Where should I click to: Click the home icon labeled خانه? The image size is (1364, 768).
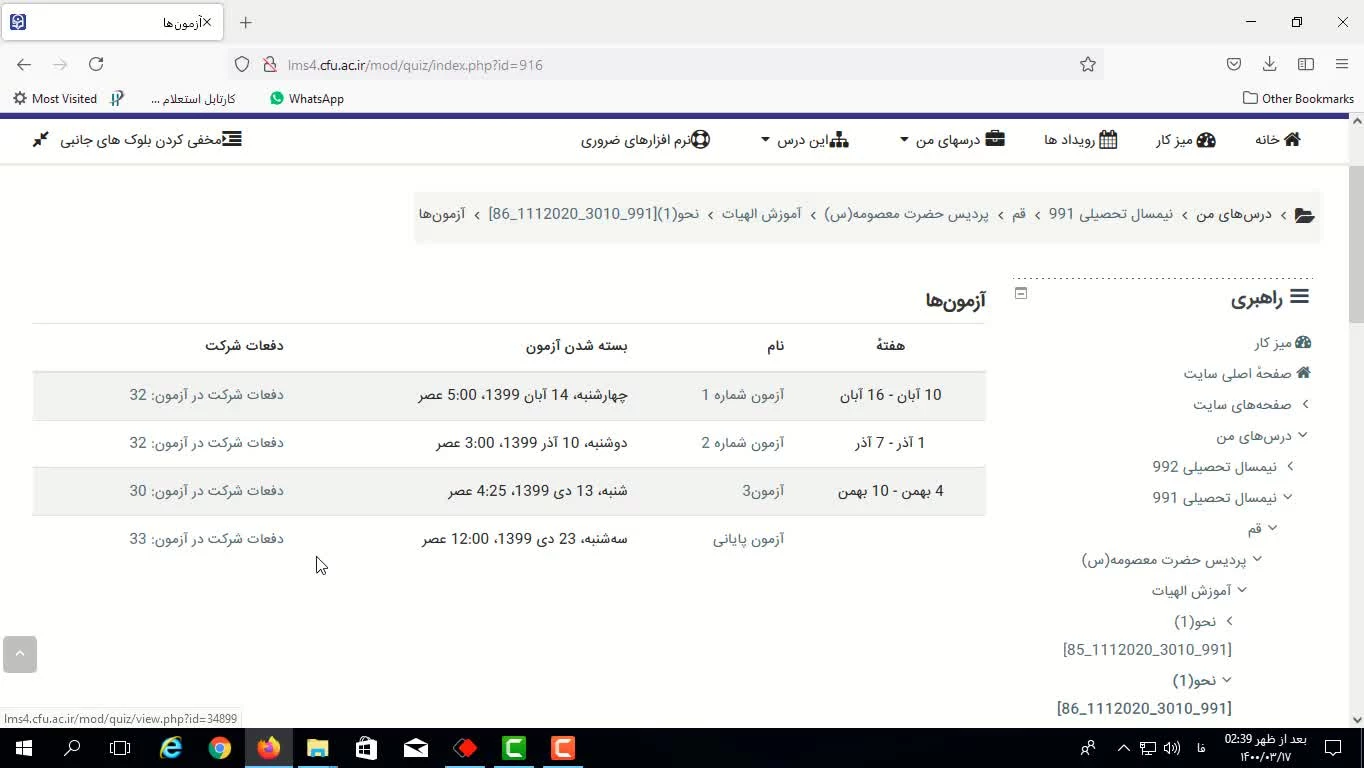(x=1277, y=140)
